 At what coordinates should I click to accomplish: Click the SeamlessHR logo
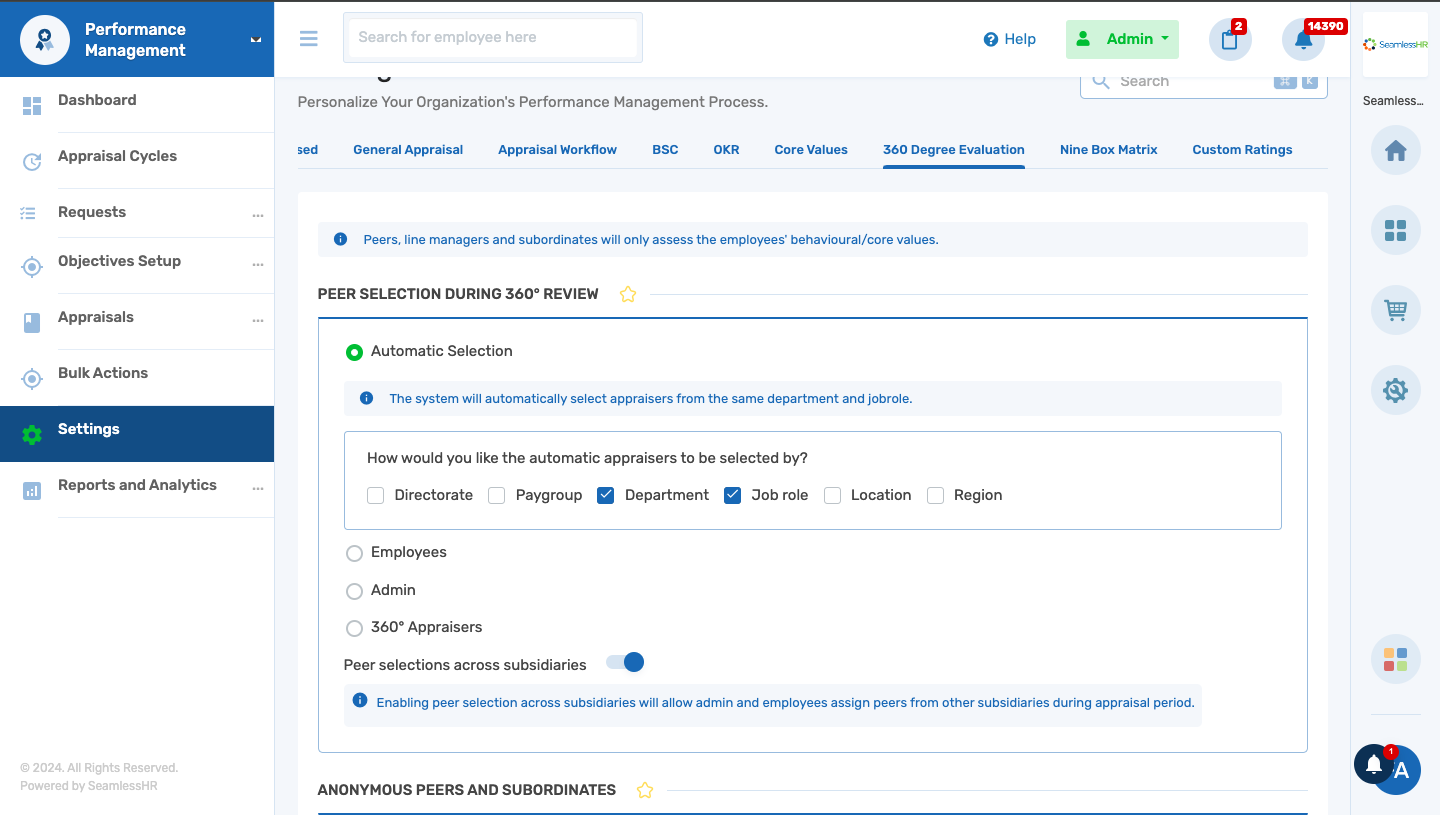coord(1394,44)
